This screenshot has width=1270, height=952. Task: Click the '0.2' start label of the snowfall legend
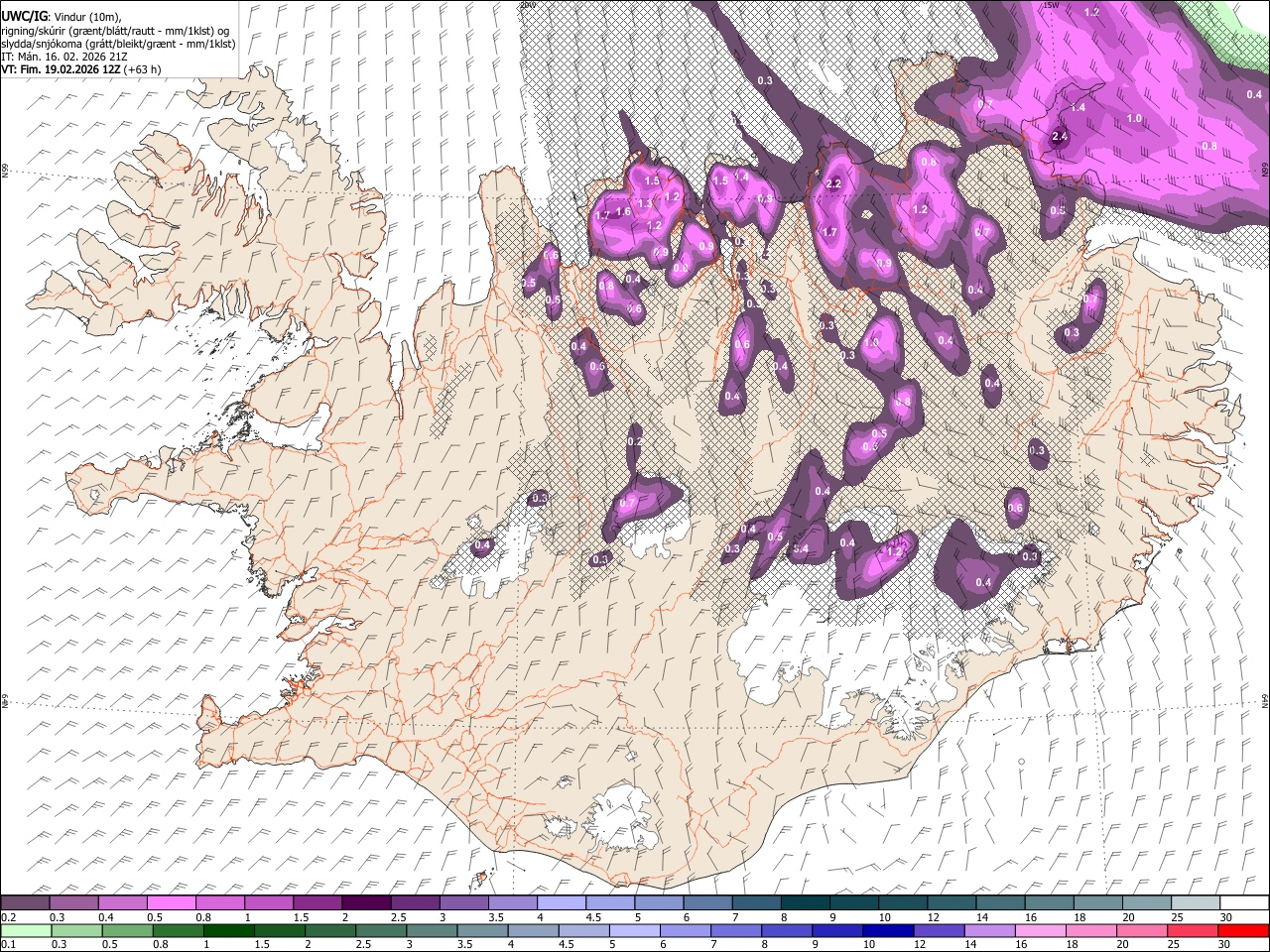coord(7,917)
